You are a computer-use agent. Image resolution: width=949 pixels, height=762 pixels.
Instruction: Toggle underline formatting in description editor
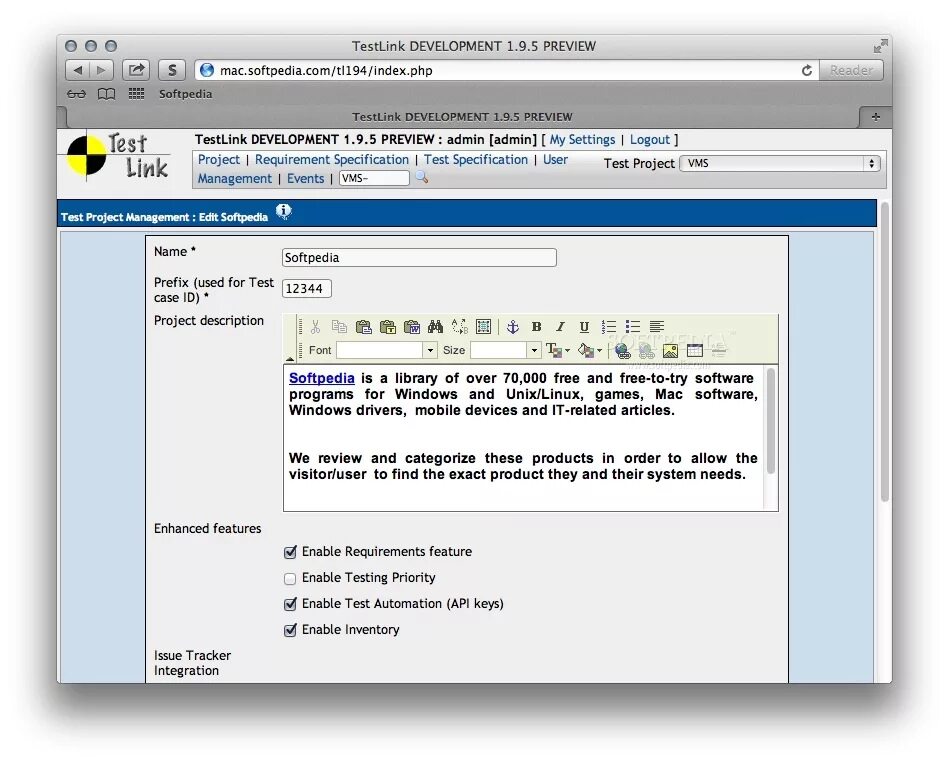pos(584,327)
